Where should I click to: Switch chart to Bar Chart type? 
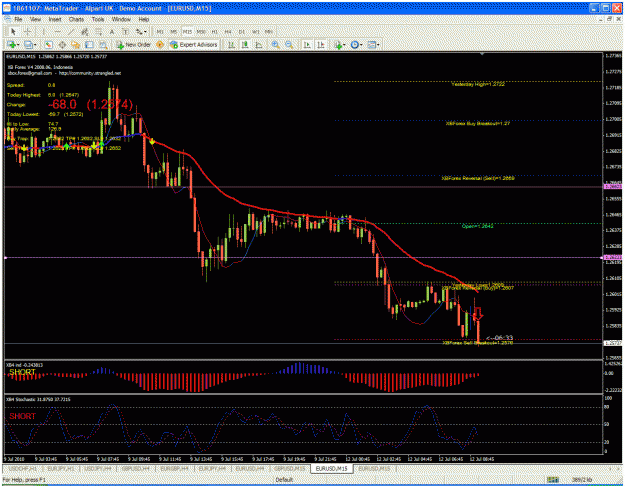[x=232, y=45]
